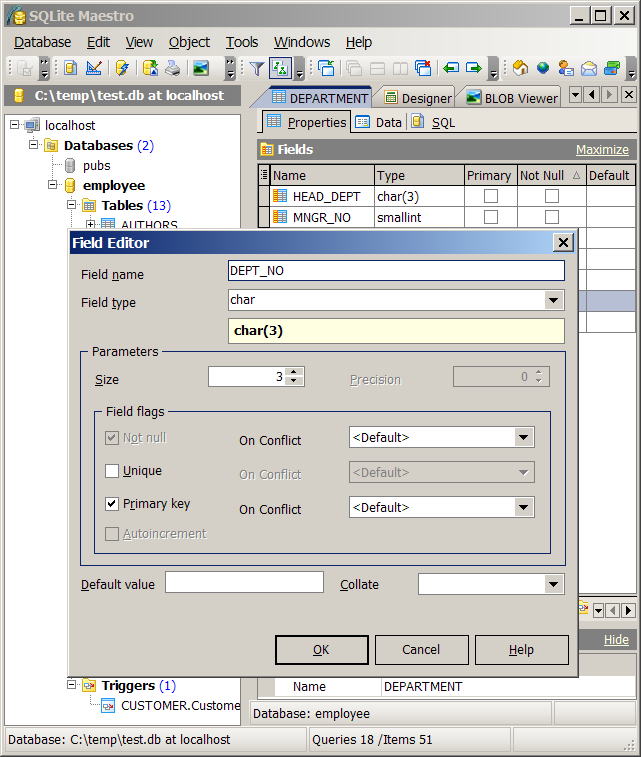Image resolution: width=641 pixels, height=757 pixels.
Task: Click the tile windows vertically icon
Action: pos(400,69)
